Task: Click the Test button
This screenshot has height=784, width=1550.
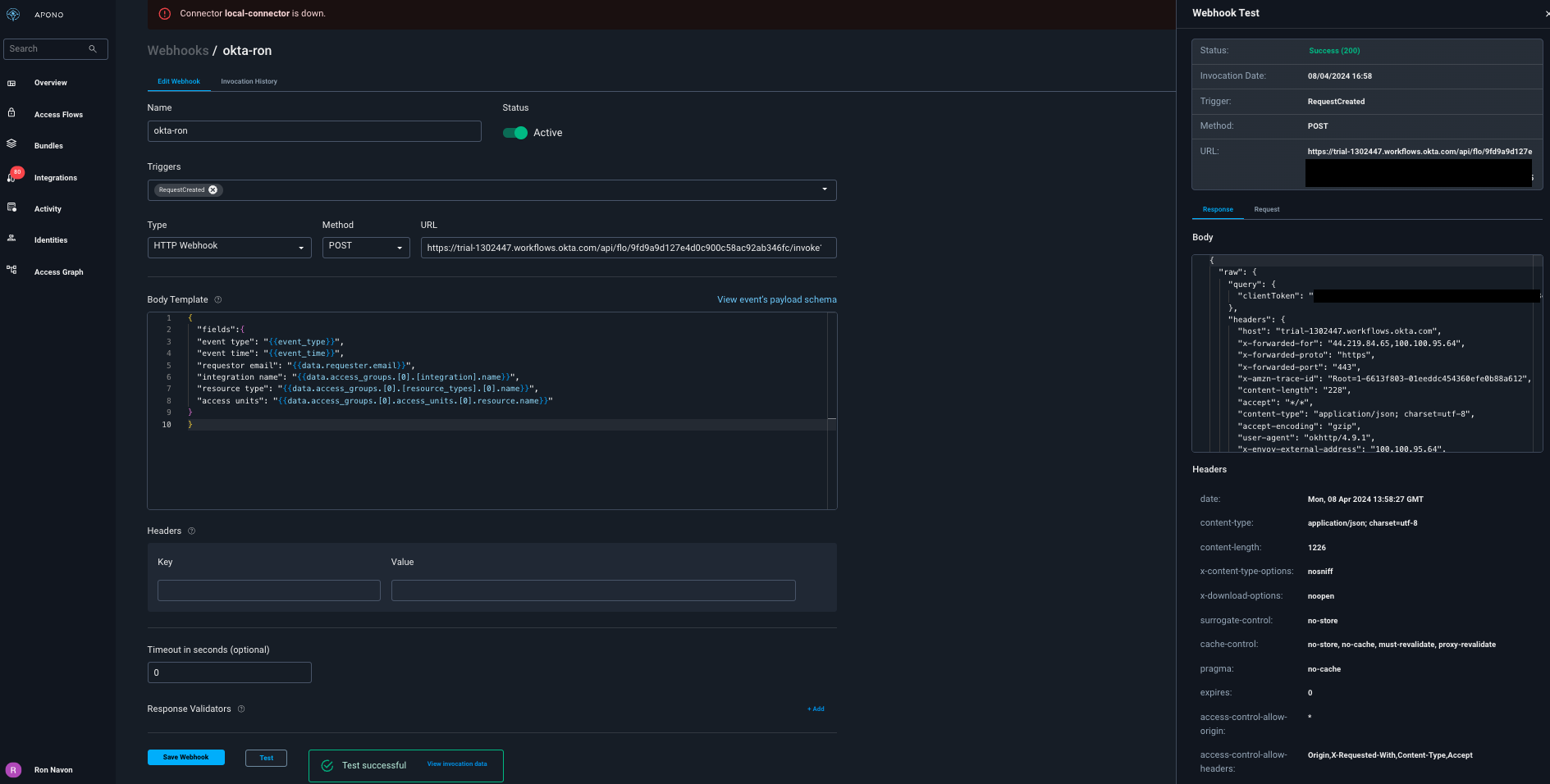Action: 266,759
